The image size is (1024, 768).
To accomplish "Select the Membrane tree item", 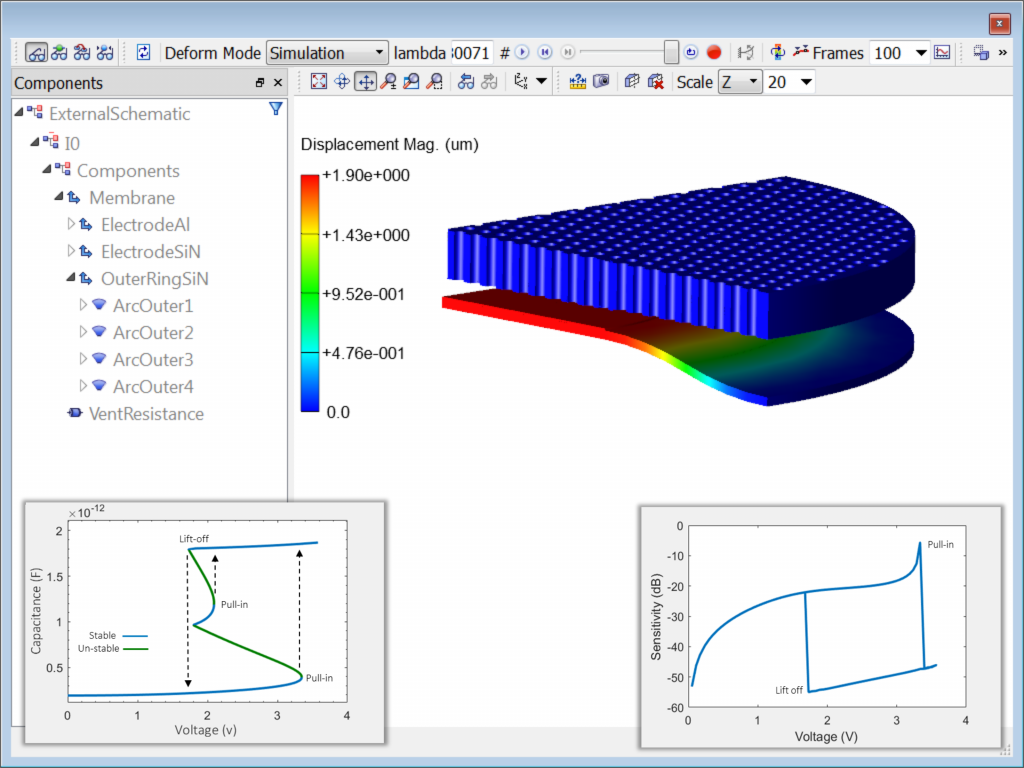I will (x=132, y=197).
